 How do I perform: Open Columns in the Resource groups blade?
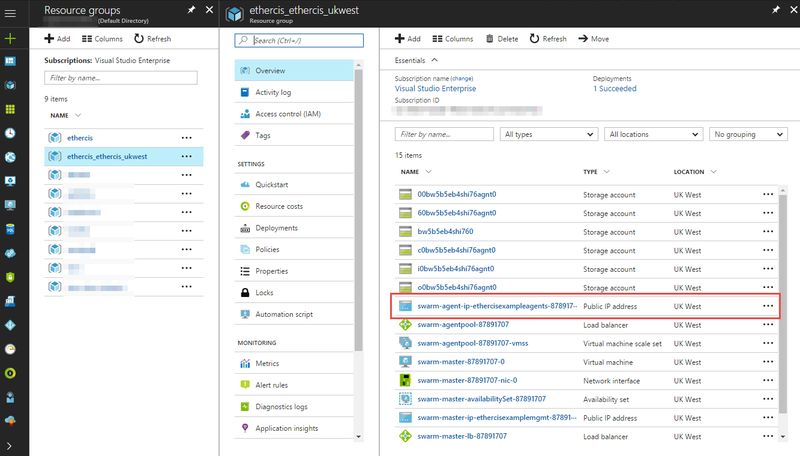(102, 39)
